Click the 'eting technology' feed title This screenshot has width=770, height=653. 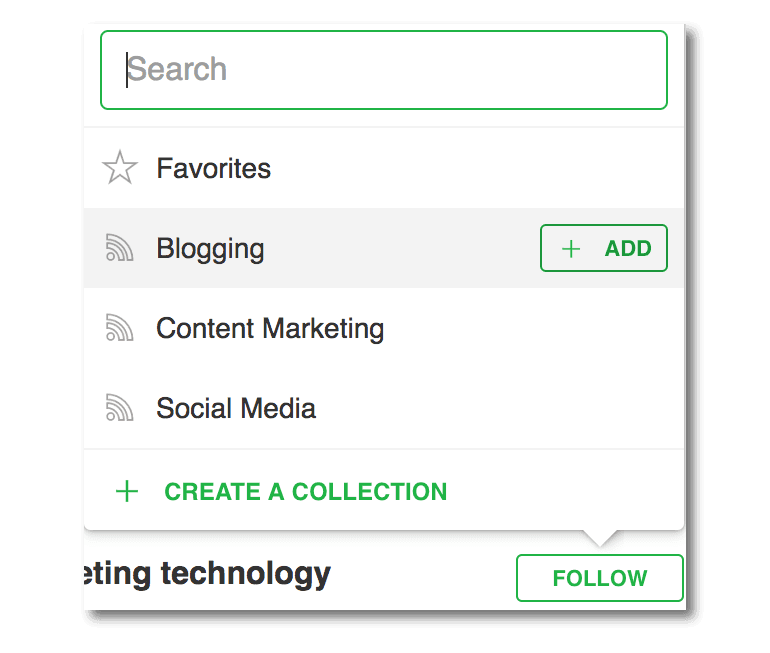pos(208,574)
